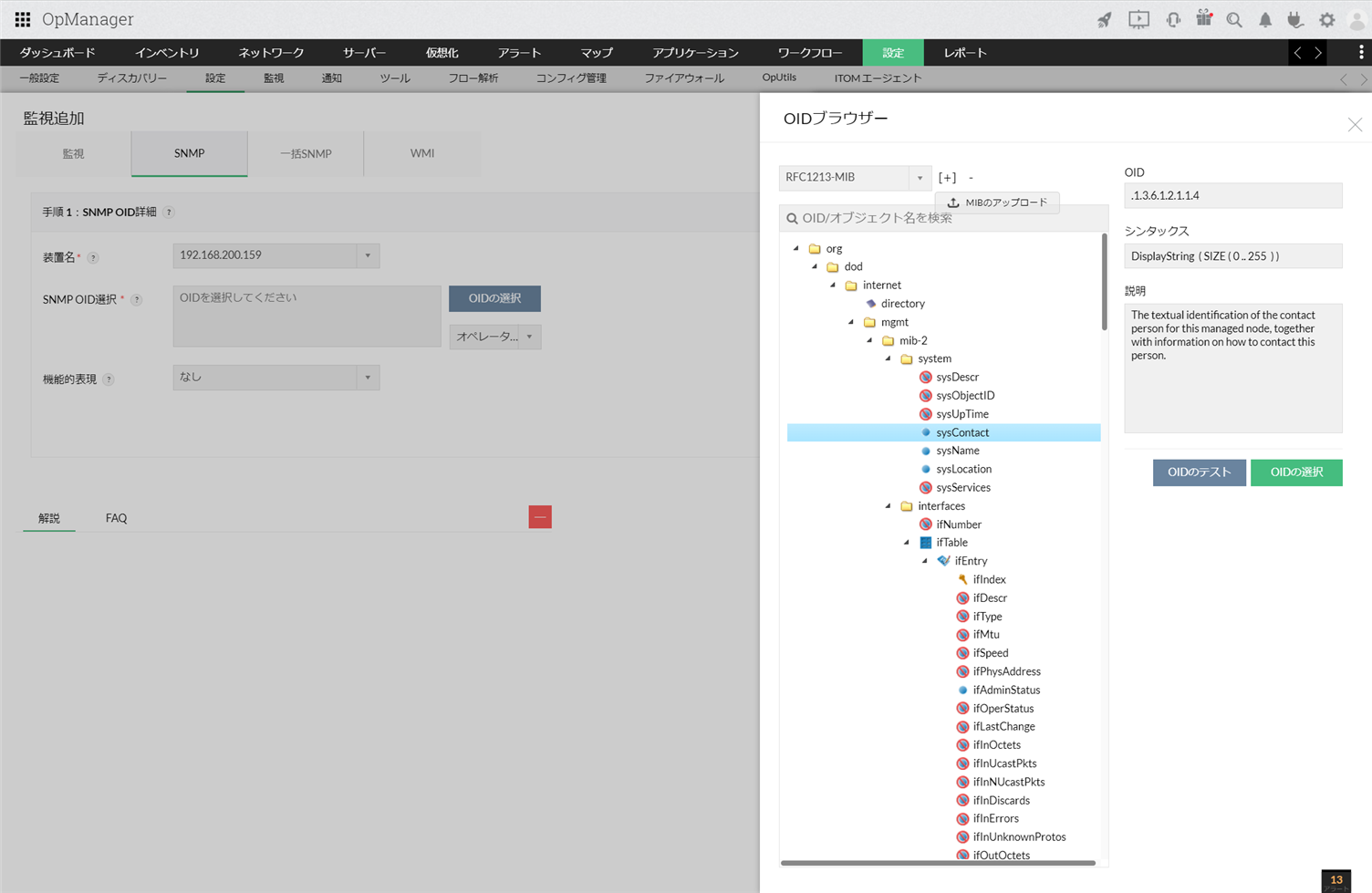Click the left arrow in the sub-navigation bar

pos(1344,79)
